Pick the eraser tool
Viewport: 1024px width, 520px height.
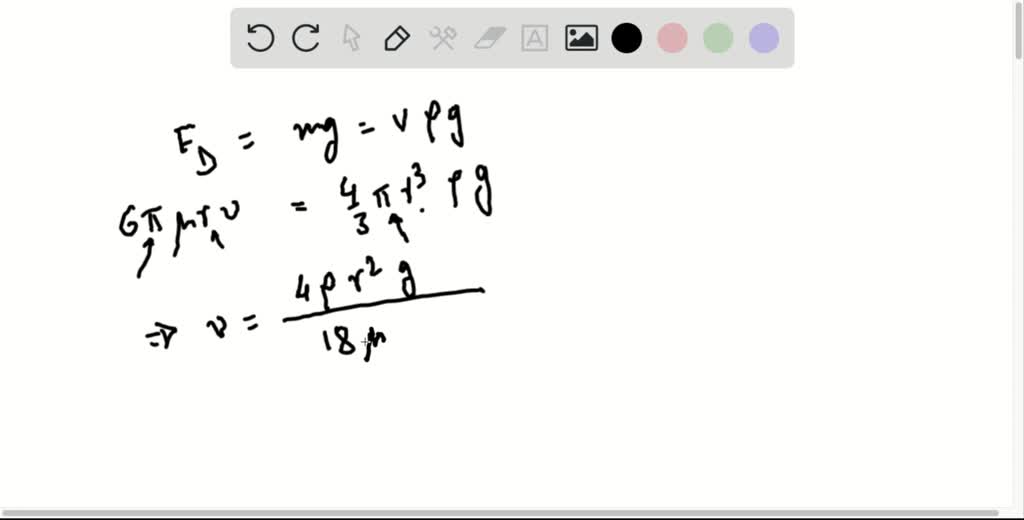click(490, 39)
